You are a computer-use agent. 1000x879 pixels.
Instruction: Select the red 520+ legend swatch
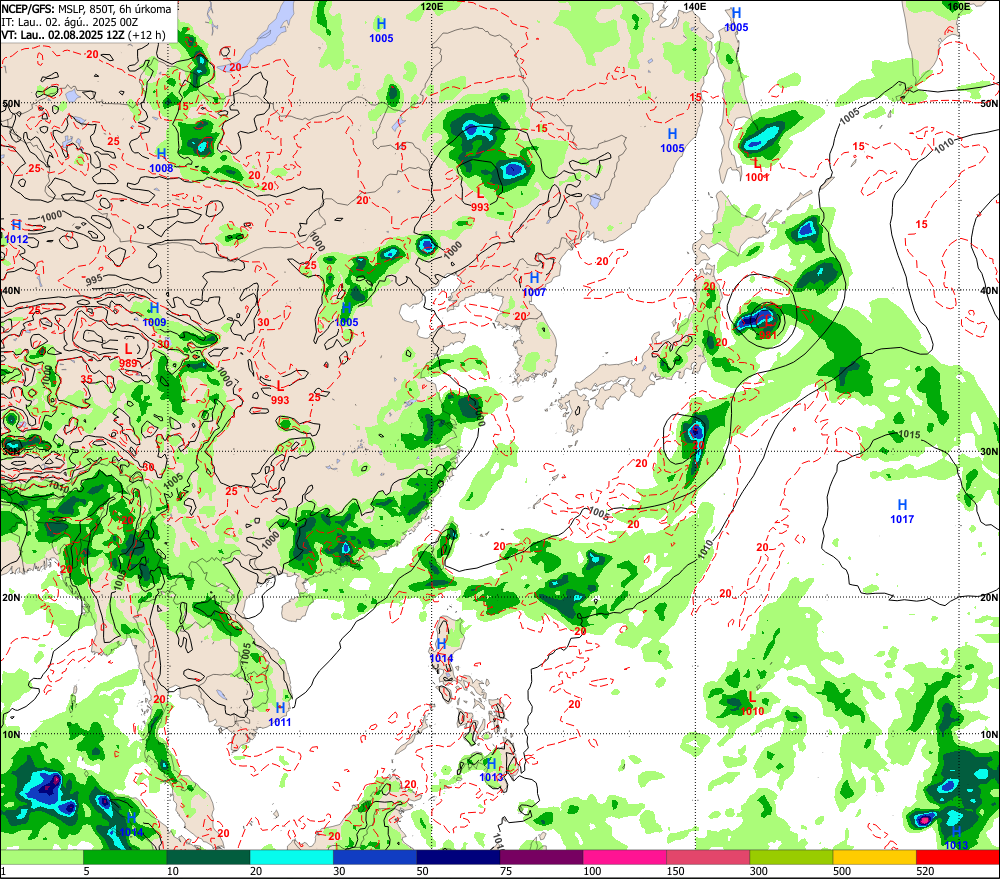(x=958, y=857)
